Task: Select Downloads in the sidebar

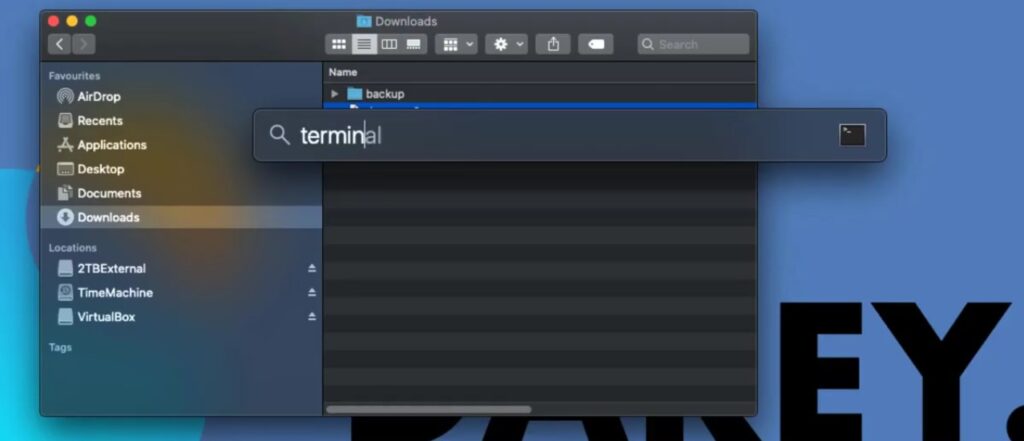Action: 181,217
